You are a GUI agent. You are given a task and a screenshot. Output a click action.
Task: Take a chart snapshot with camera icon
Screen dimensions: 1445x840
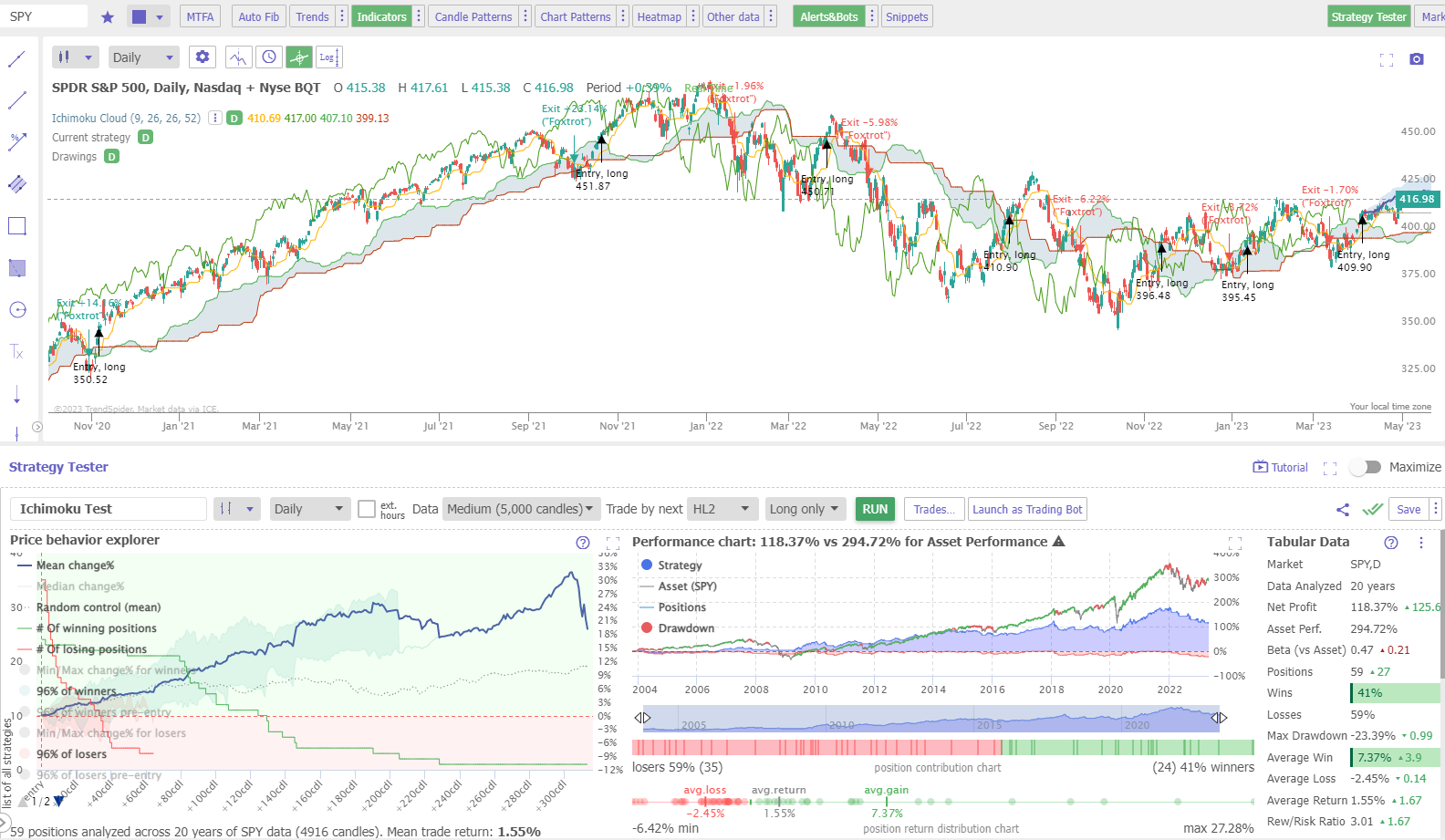point(1416,59)
